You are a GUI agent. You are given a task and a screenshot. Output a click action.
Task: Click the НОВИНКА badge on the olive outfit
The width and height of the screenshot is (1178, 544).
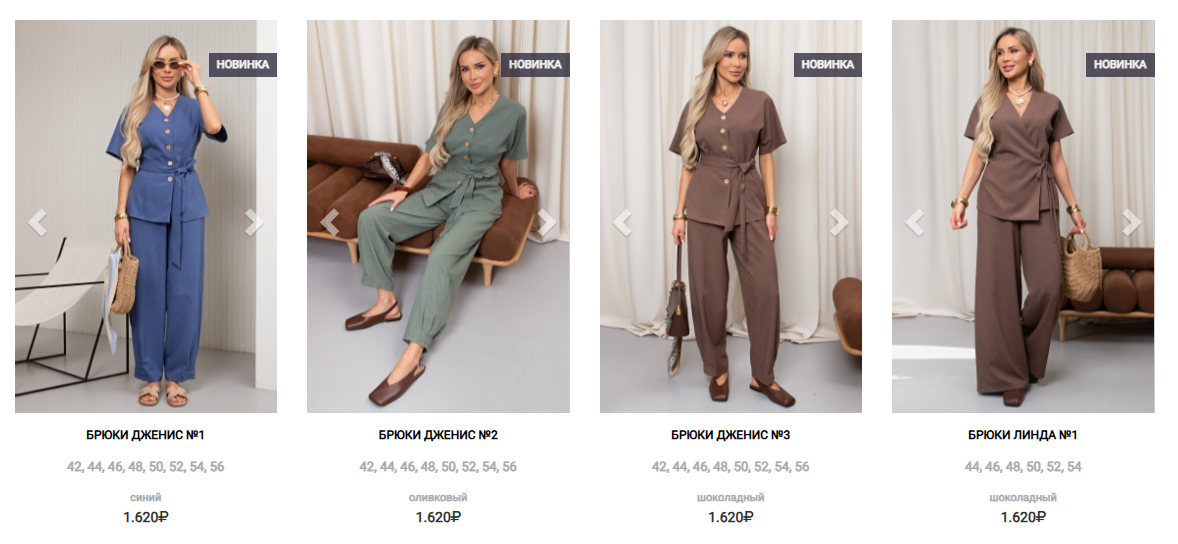(x=535, y=65)
